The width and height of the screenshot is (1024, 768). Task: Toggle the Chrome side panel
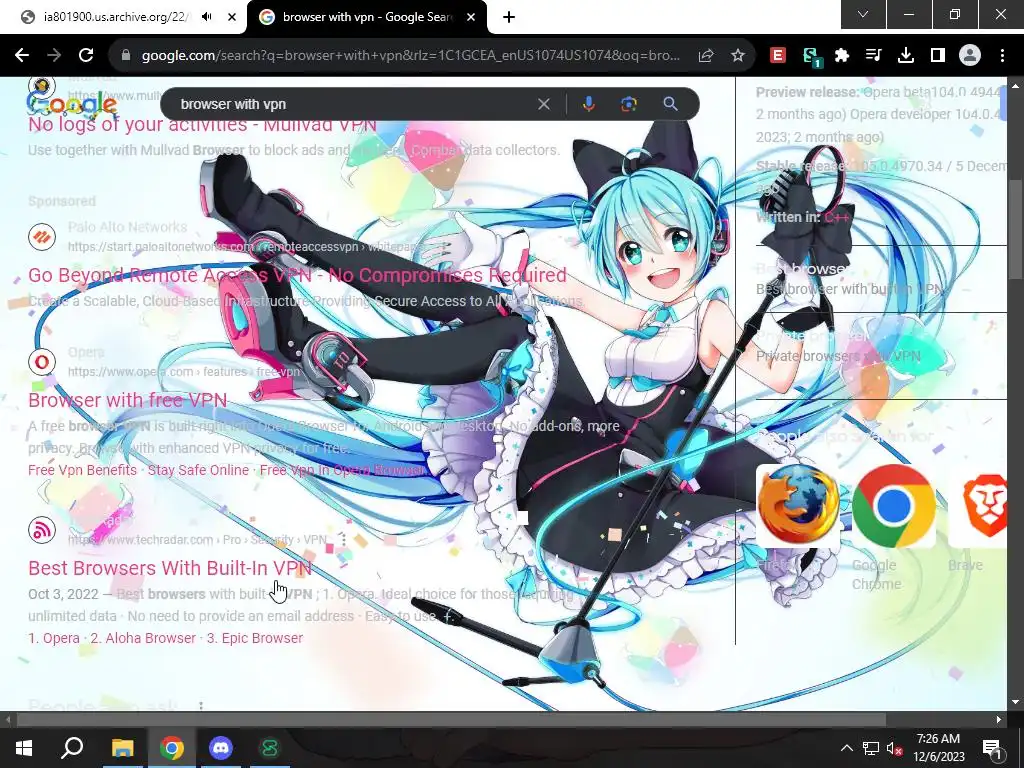click(938, 56)
